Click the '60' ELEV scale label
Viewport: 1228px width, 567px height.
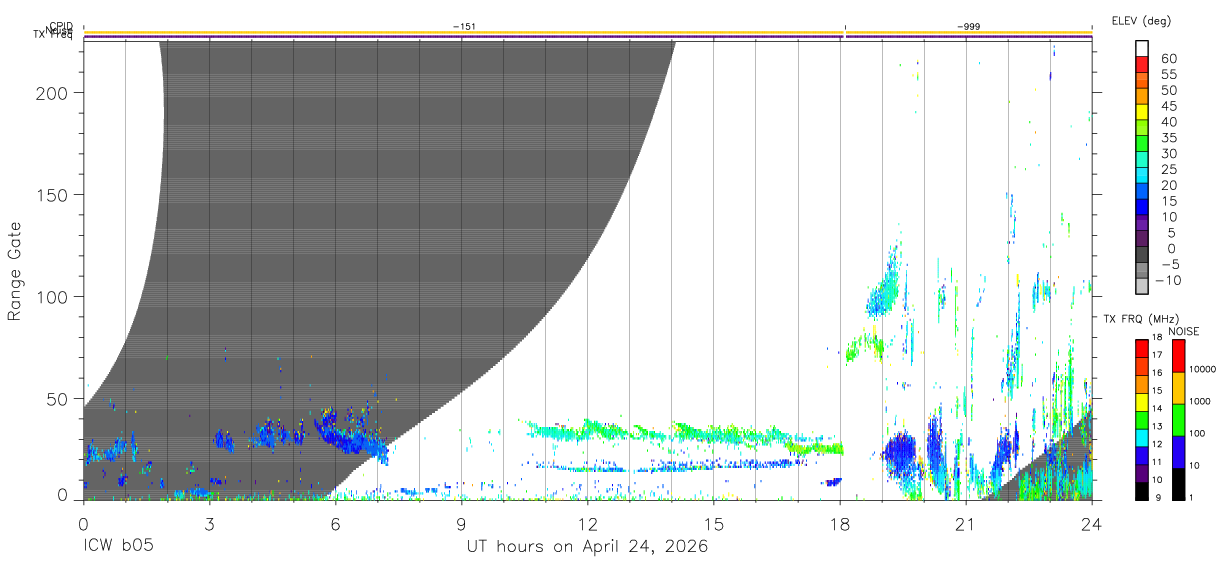[x=1168, y=59]
